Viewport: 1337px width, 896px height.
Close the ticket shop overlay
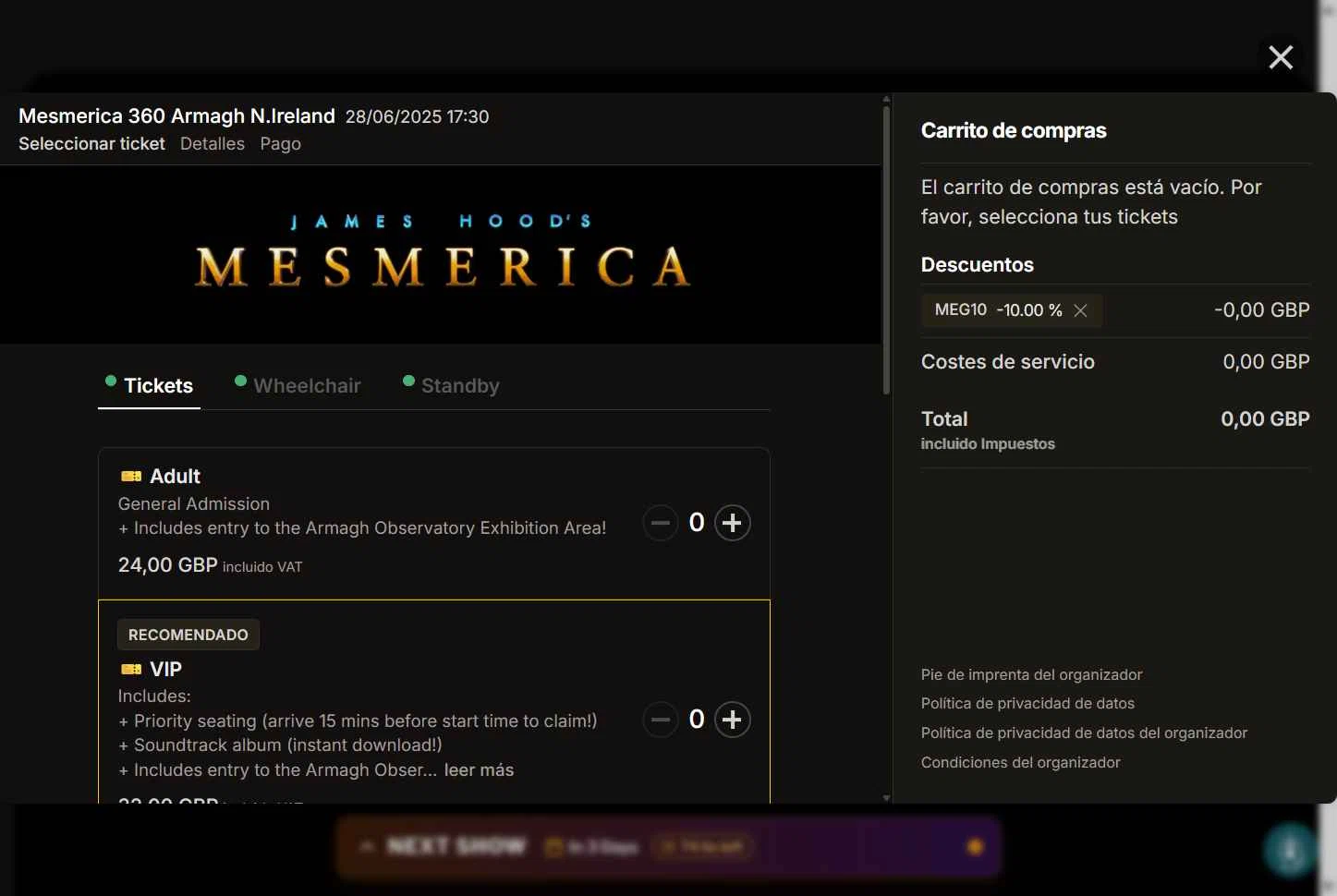tap(1281, 57)
